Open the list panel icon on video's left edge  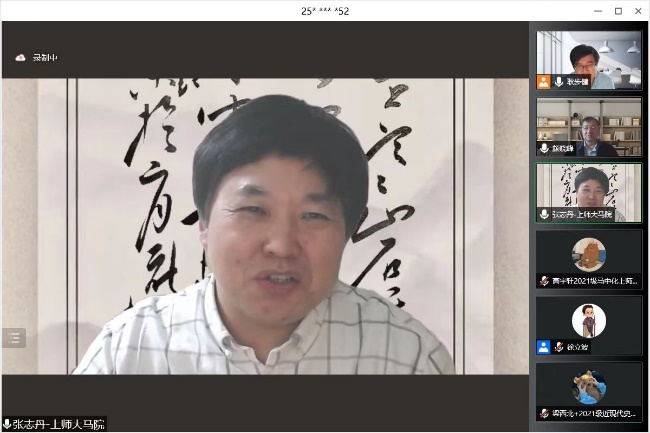(14, 338)
